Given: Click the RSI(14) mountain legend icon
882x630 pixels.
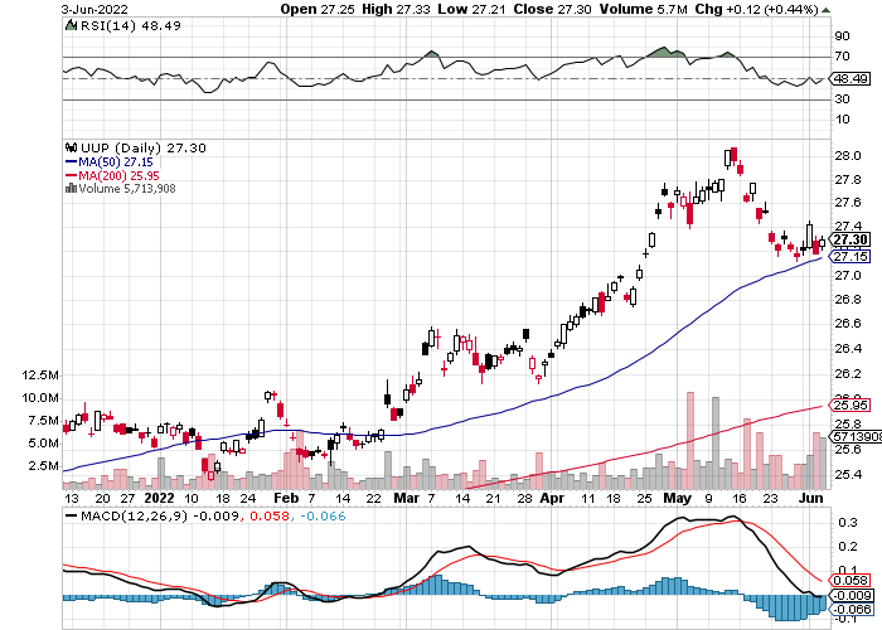Looking at the screenshot, I should click(69, 28).
